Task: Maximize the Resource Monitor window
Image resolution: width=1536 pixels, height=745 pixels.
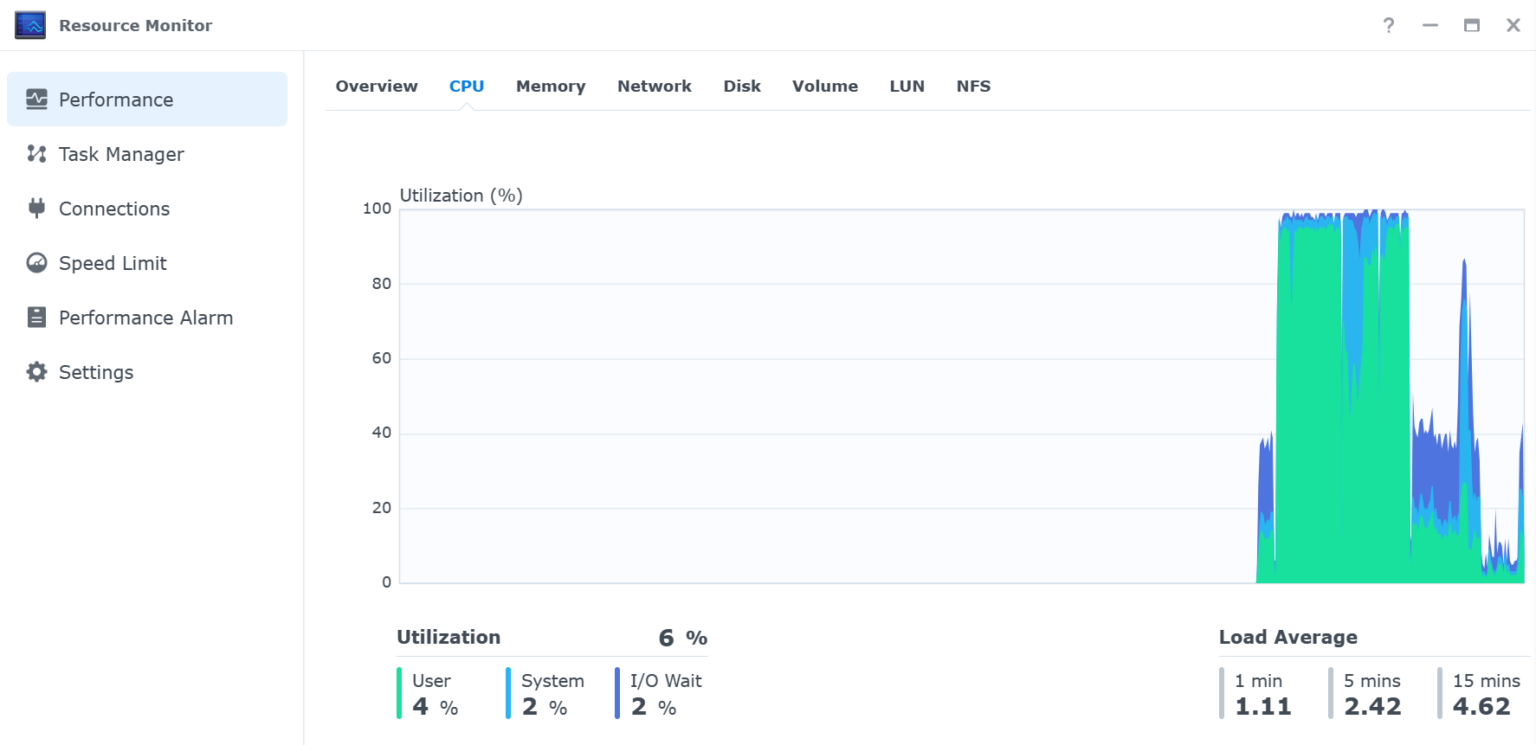Action: click(x=1471, y=26)
